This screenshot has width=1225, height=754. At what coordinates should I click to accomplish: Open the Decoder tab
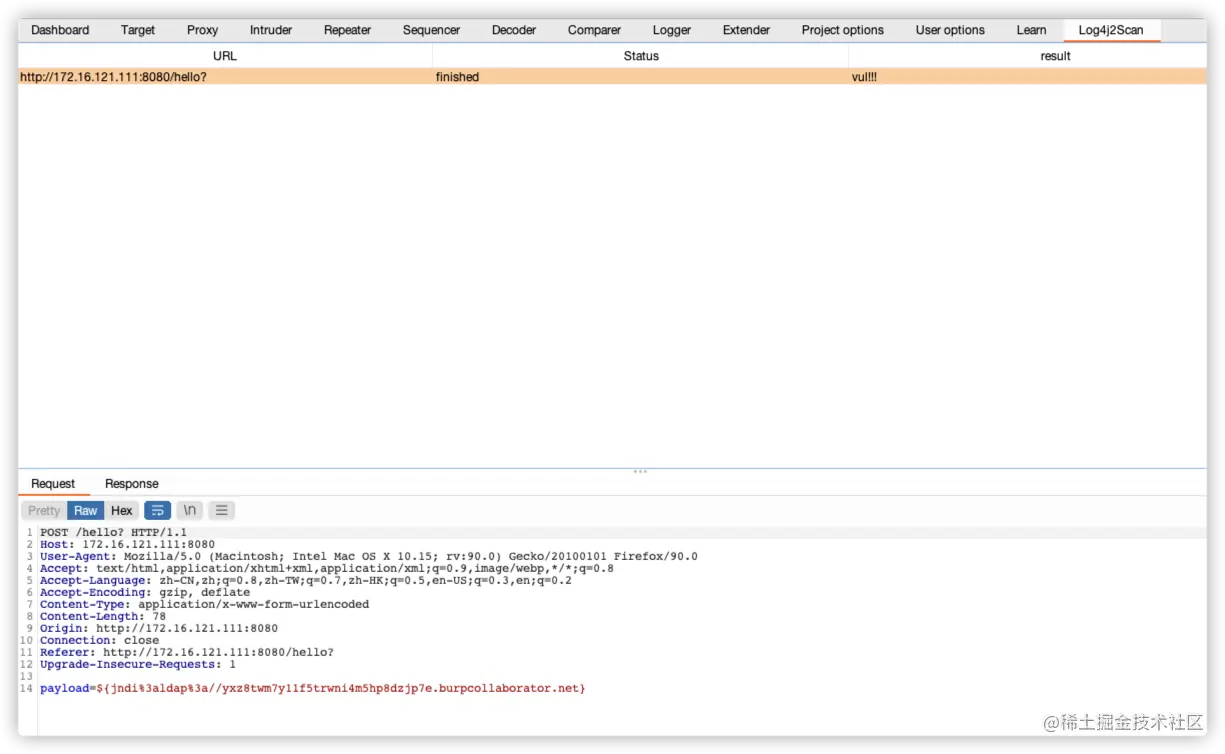(514, 30)
